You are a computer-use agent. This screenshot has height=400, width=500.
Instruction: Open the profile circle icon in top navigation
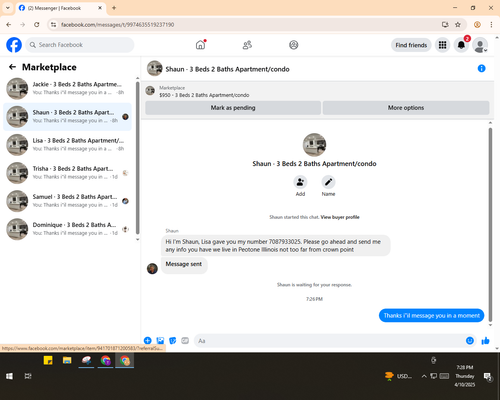(x=293, y=45)
